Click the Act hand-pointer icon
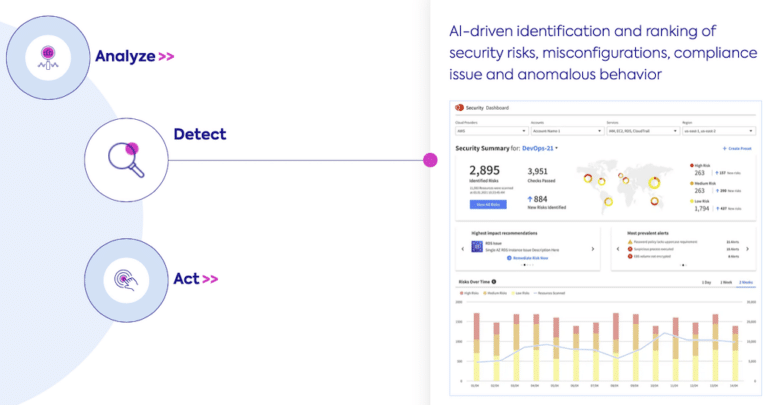This screenshot has height=405, width=768. coord(126,280)
